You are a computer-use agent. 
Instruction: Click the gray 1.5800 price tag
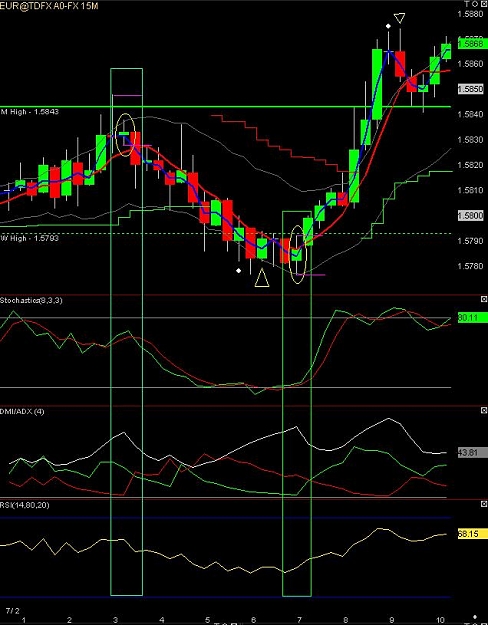(x=472, y=216)
